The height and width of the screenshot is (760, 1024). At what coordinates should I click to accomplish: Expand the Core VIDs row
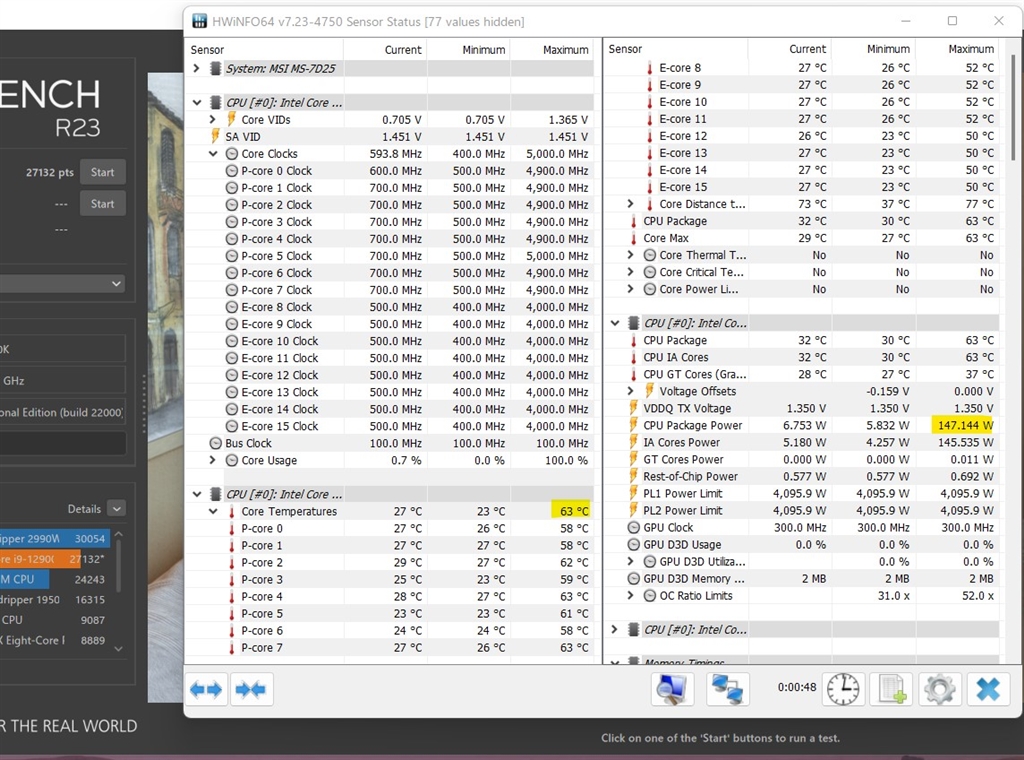tap(212, 119)
